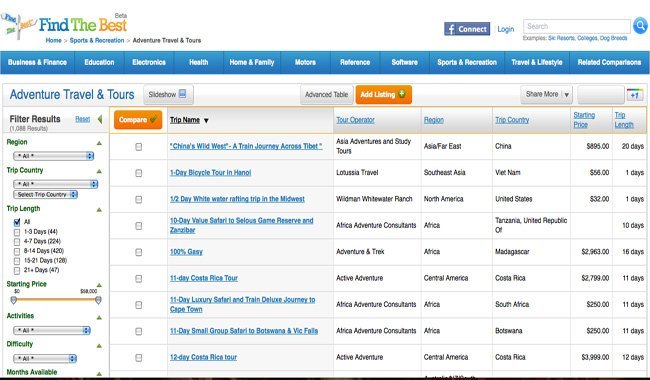Click into the Search input field

point(577,26)
